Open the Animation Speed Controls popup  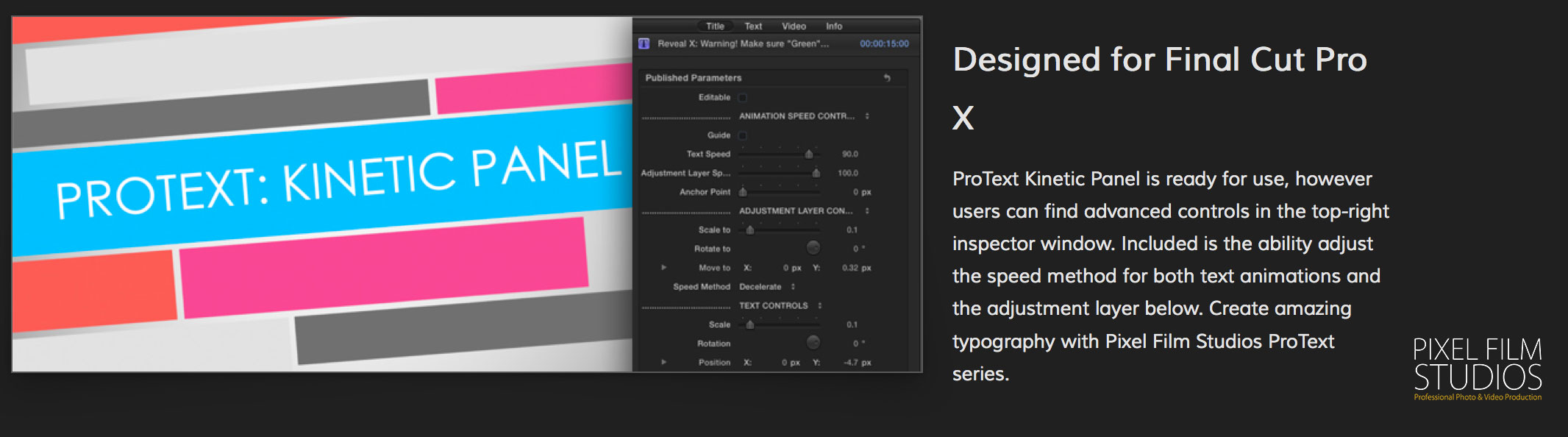805,116
